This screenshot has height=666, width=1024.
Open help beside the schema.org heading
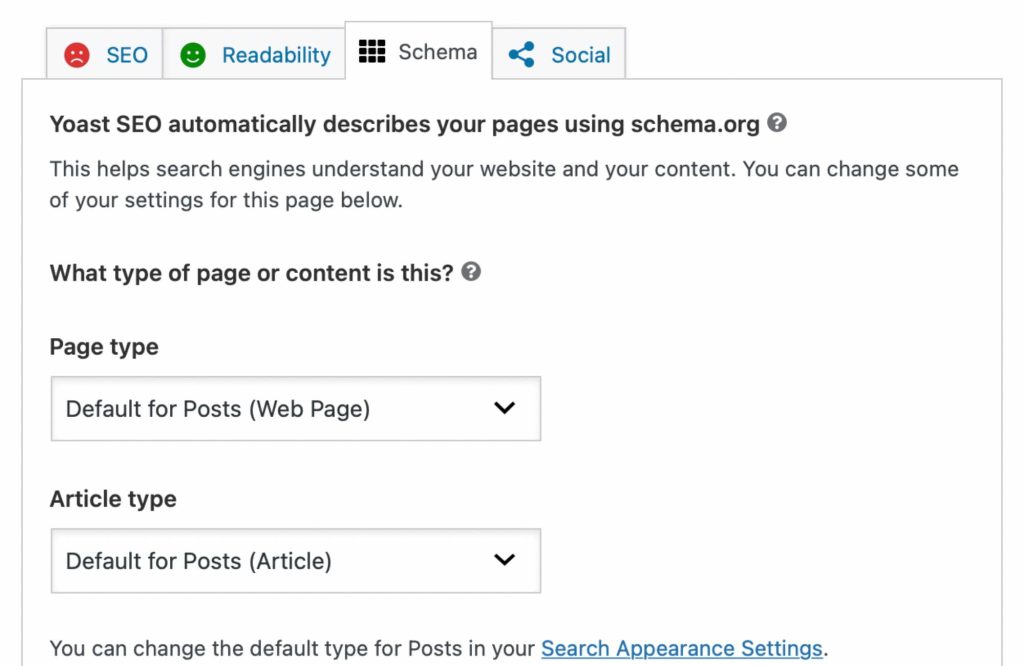779,124
